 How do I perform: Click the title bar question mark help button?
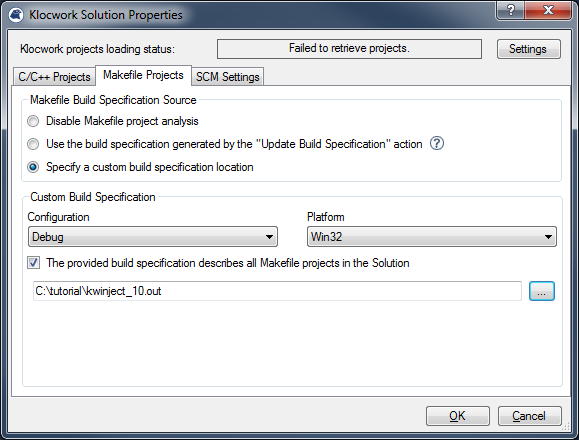tap(510, 10)
